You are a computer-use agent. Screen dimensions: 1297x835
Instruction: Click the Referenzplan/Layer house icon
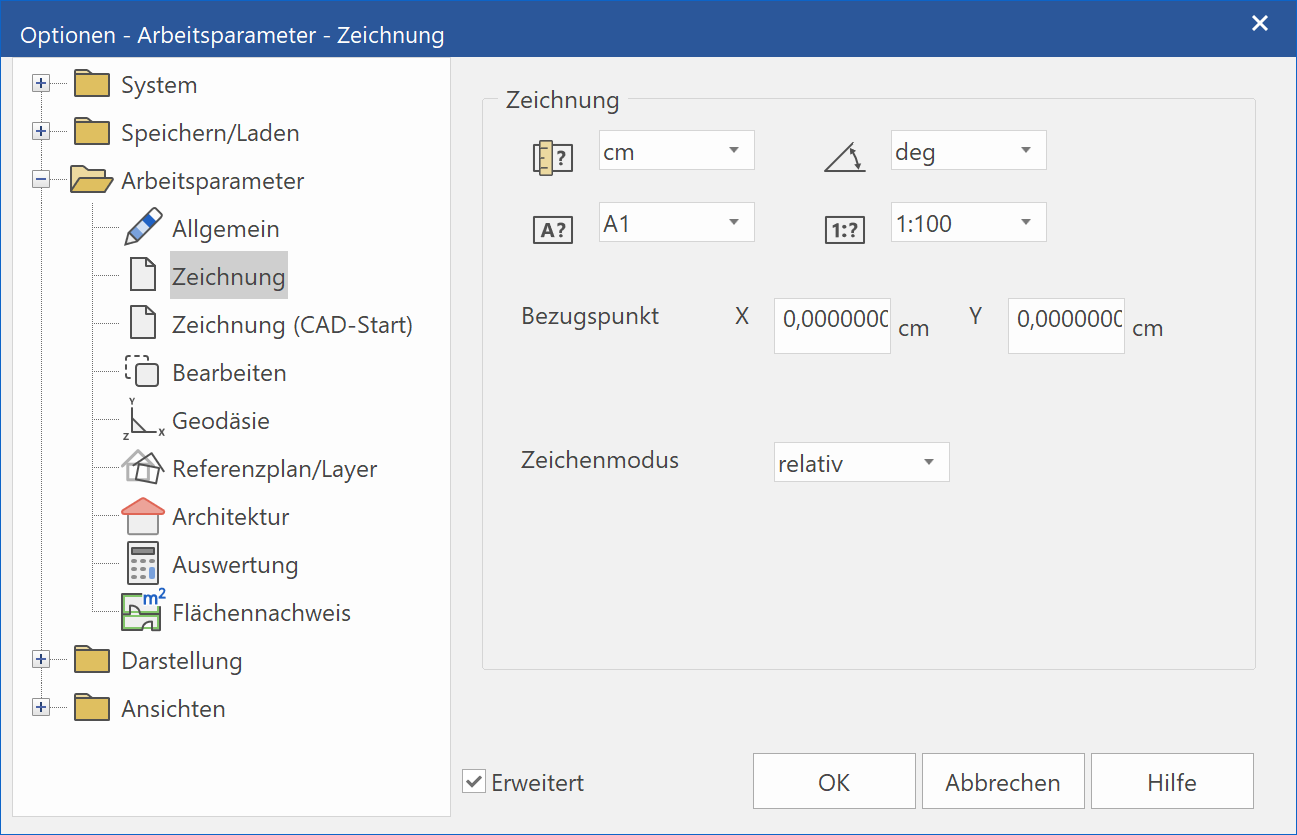[142, 468]
